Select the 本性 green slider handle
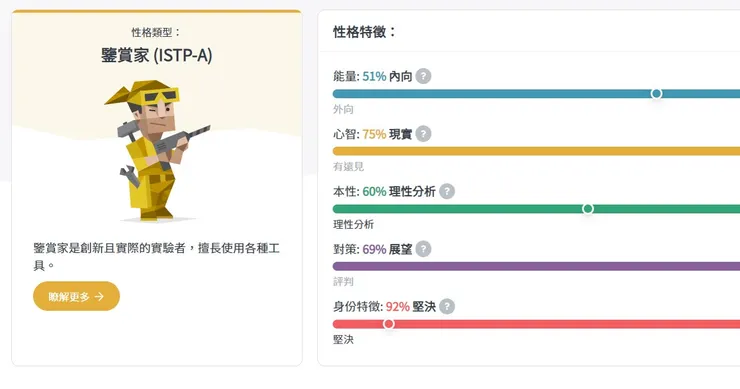 (588, 209)
